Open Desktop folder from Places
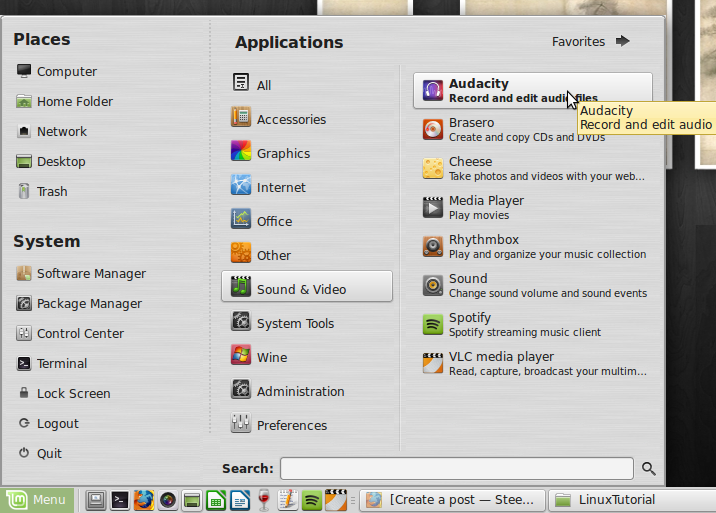Image resolution: width=716 pixels, height=513 pixels. [51, 162]
